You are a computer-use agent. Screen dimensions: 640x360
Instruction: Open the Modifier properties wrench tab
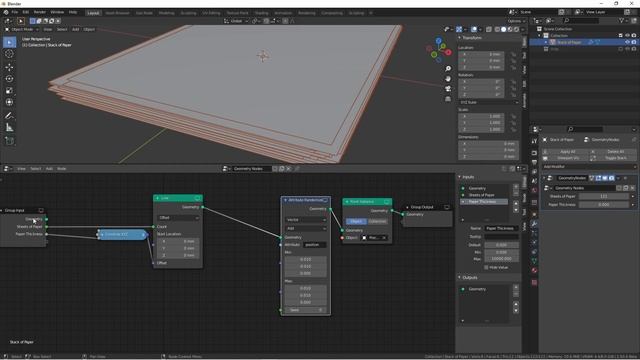tap(534, 224)
